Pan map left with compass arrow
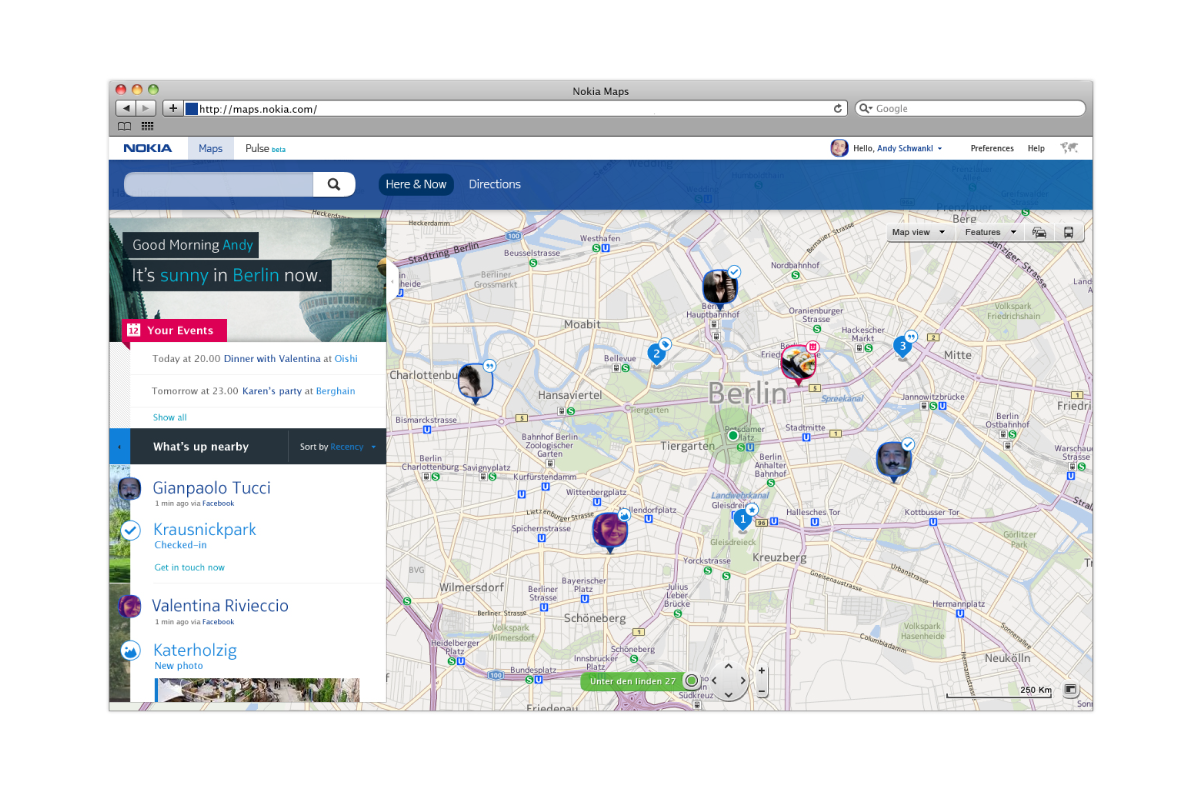The image size is (1201, 801). click(715, 680)
